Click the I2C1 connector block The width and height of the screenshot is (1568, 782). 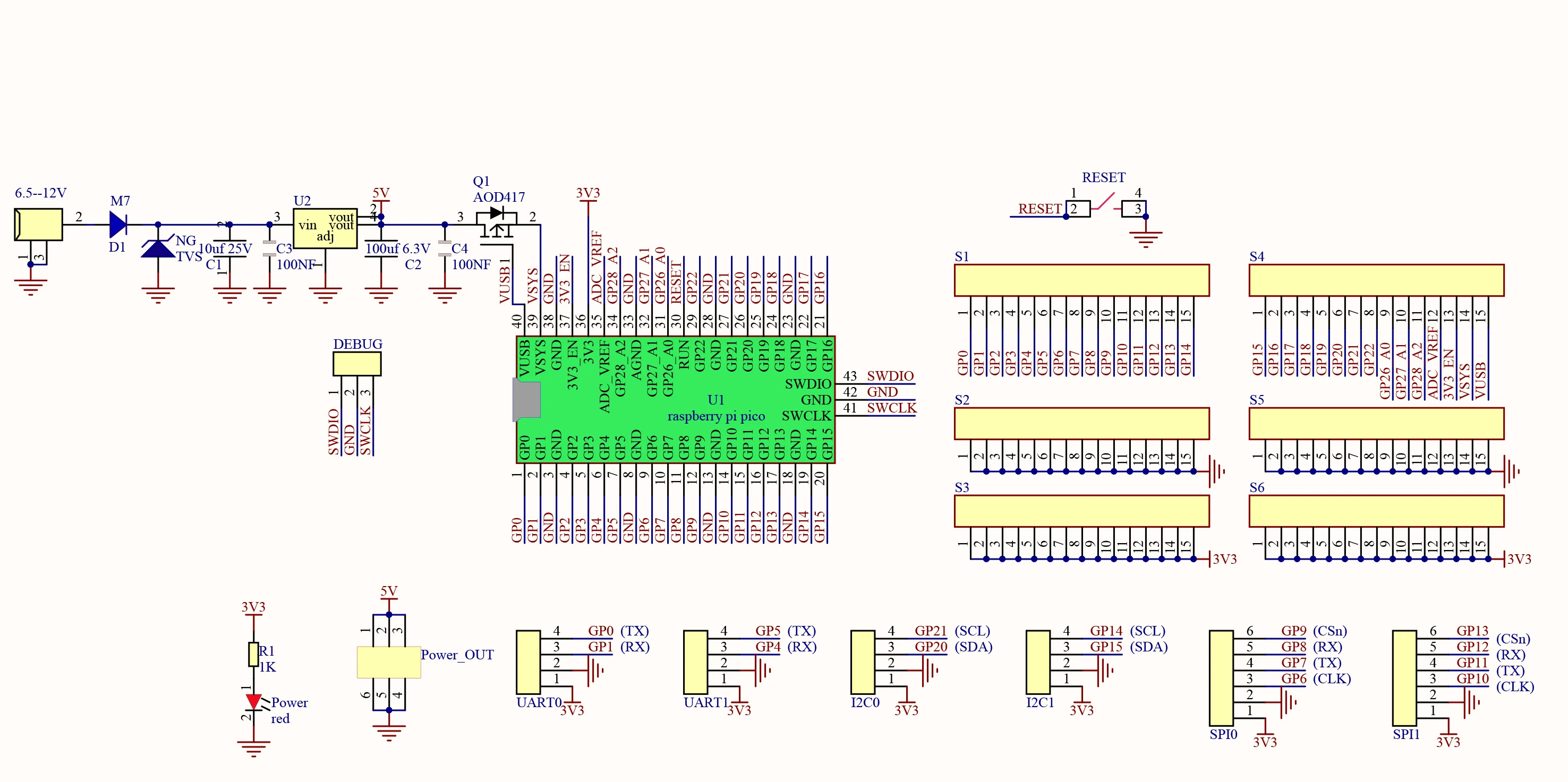tap(1038, 662)
